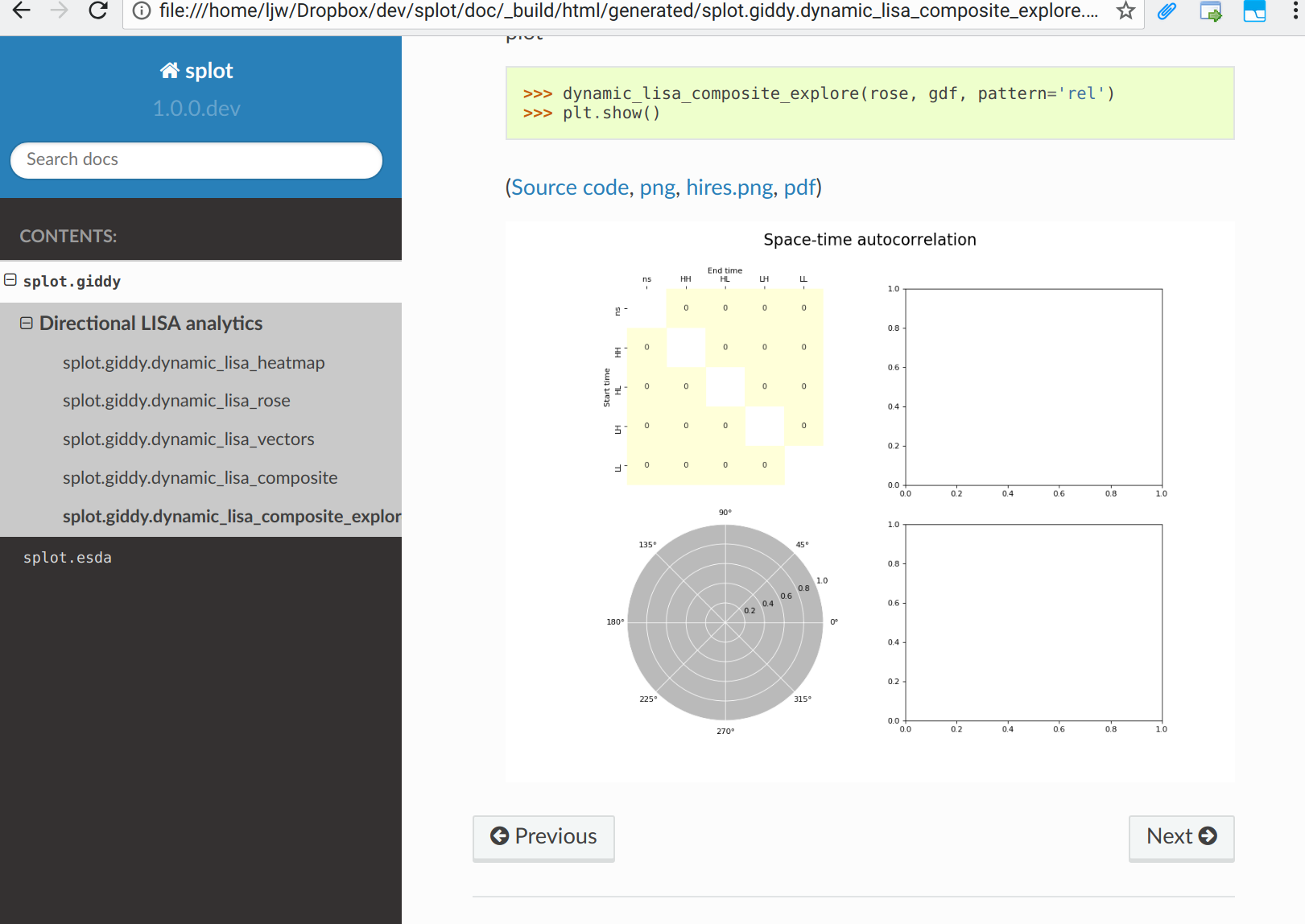Select splot.esda in the sidebar
The height and width of the screenshot is (924, 1305).
[68, 556]
